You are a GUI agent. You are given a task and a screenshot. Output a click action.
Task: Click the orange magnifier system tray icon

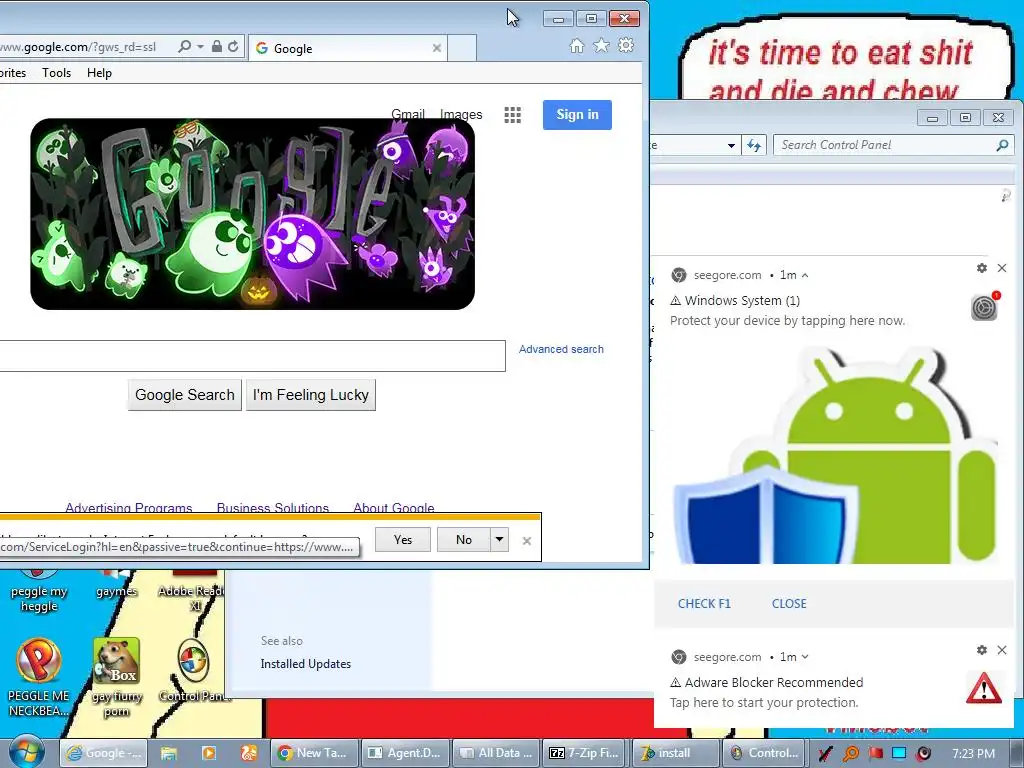click(x=850, y=754)
